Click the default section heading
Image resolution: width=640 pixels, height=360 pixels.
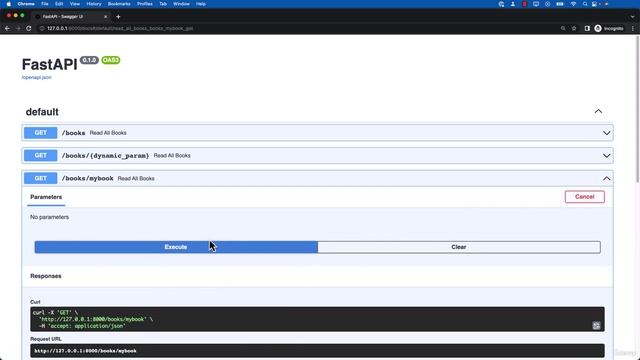pos(42,112)
